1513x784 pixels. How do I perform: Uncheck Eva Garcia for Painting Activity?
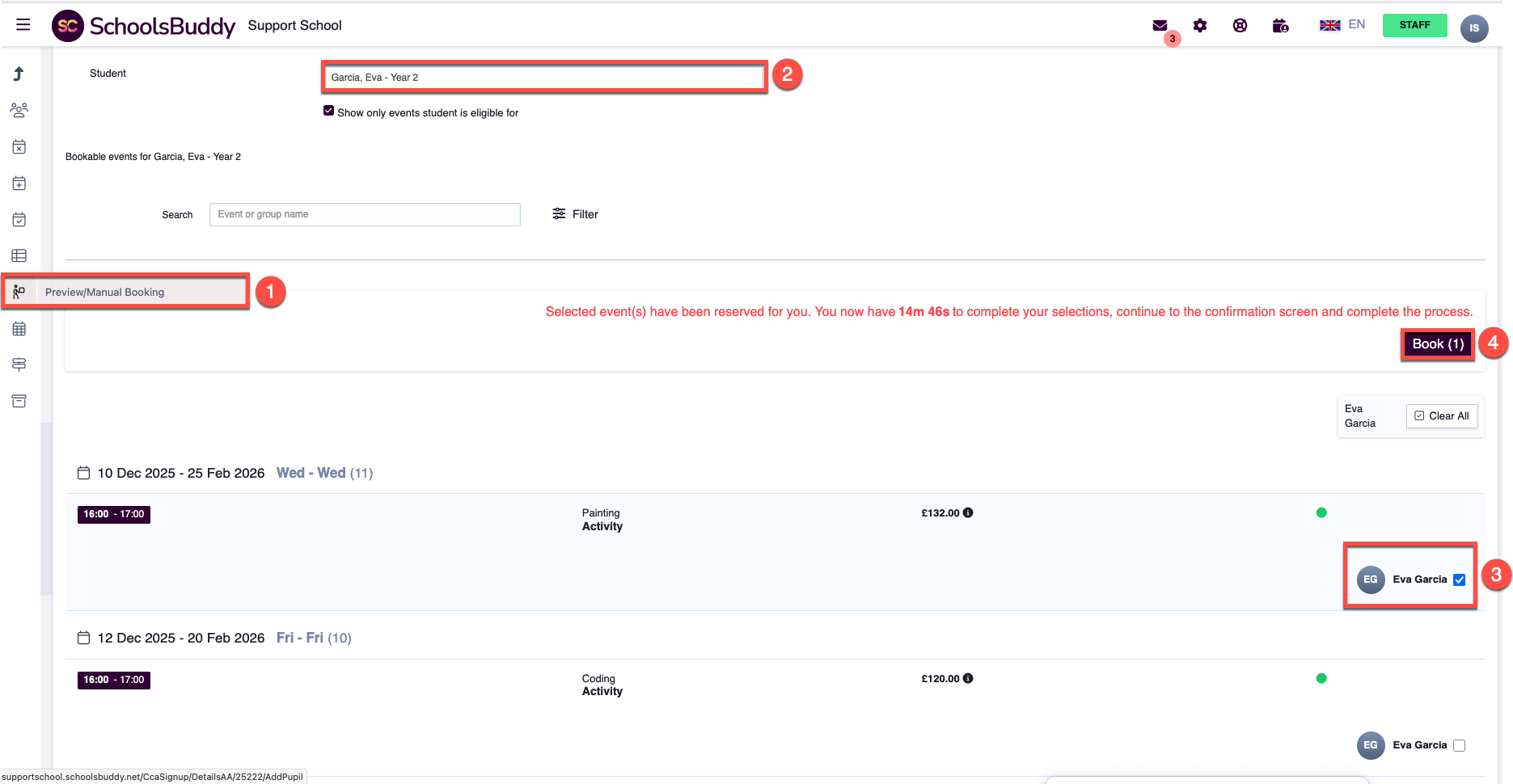1459,580
